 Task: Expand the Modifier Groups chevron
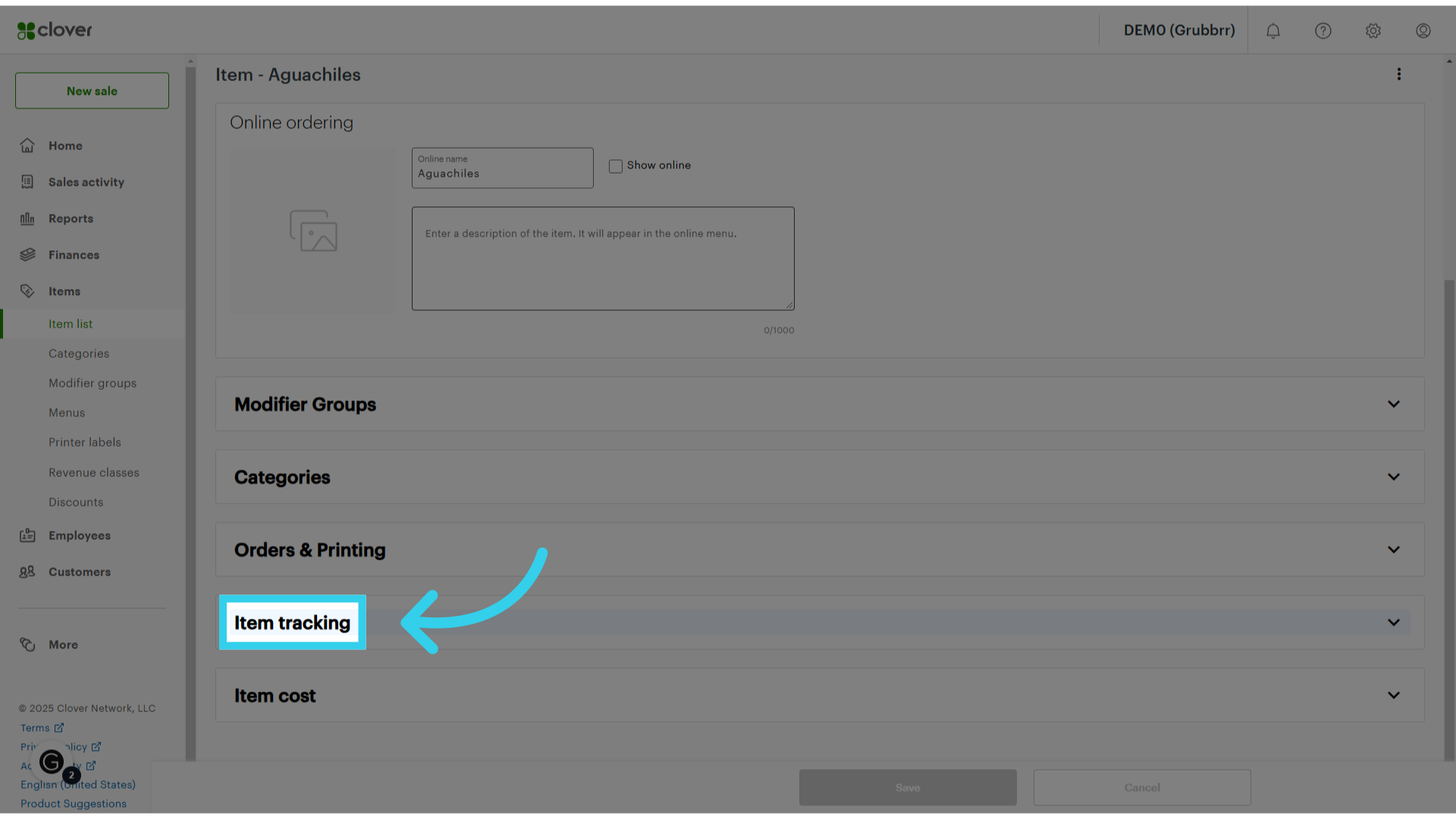point(1394,404)
